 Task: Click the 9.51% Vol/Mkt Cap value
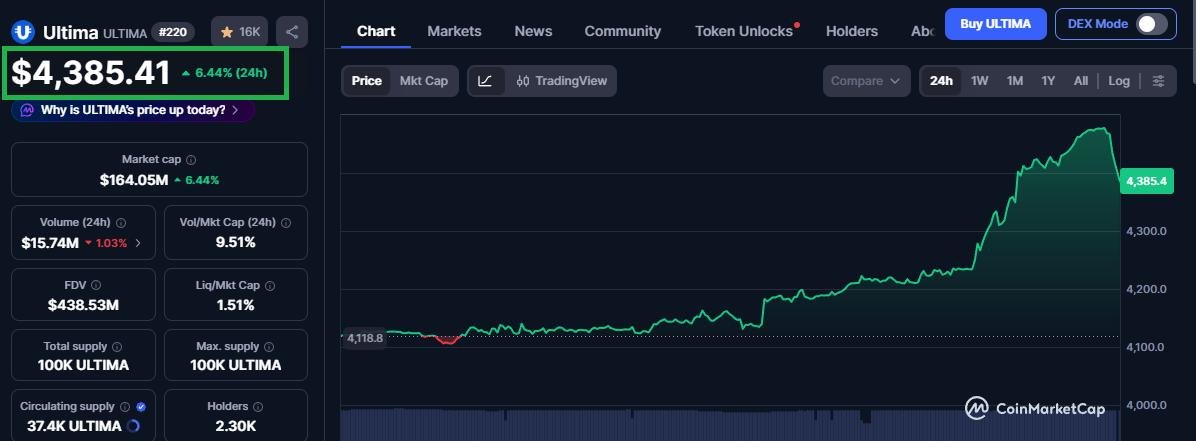point(236,243)
